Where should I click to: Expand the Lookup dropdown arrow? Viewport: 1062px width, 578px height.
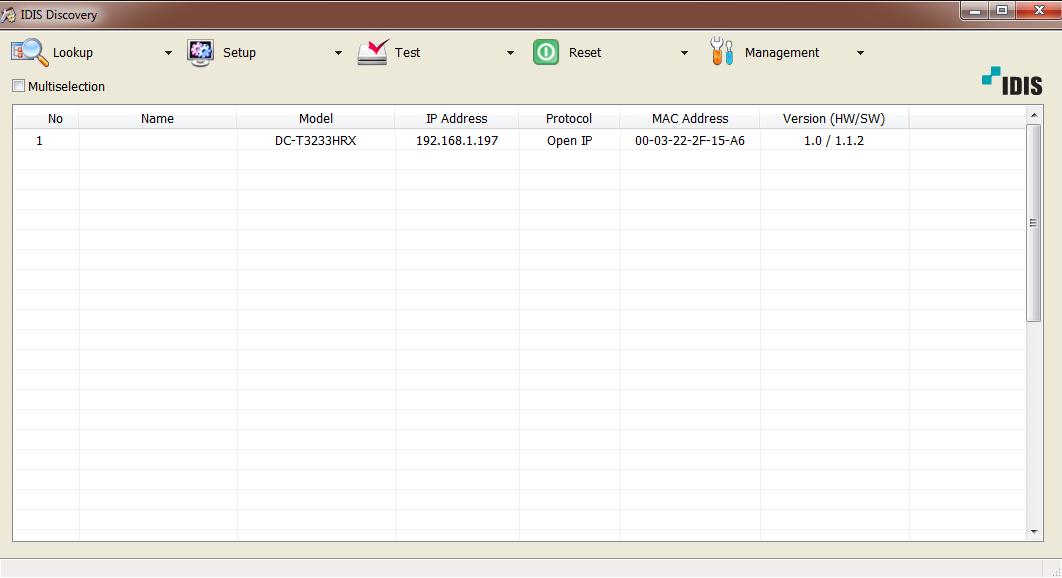click(x=168, y=53)
